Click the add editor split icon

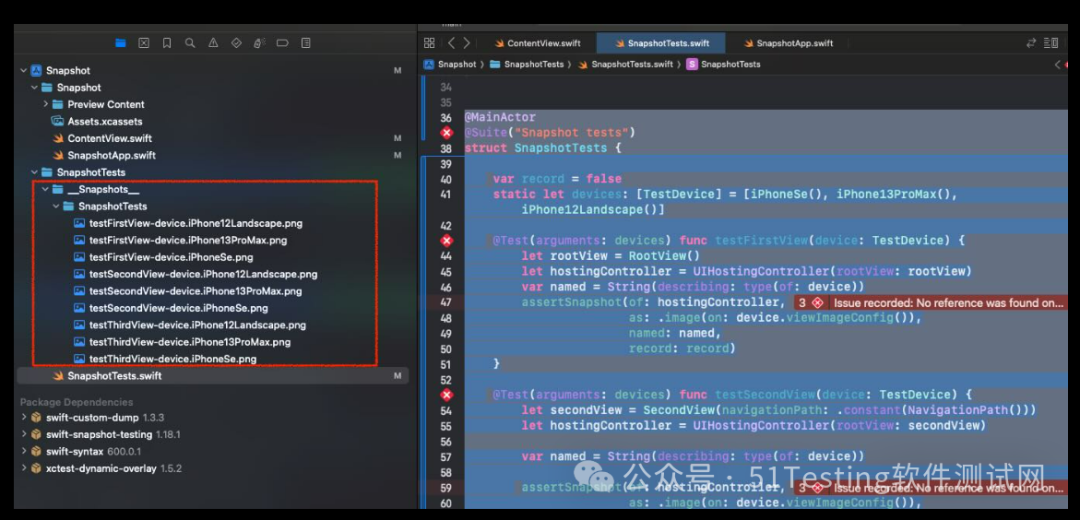pyautogui.click(x=1051, y=43)
